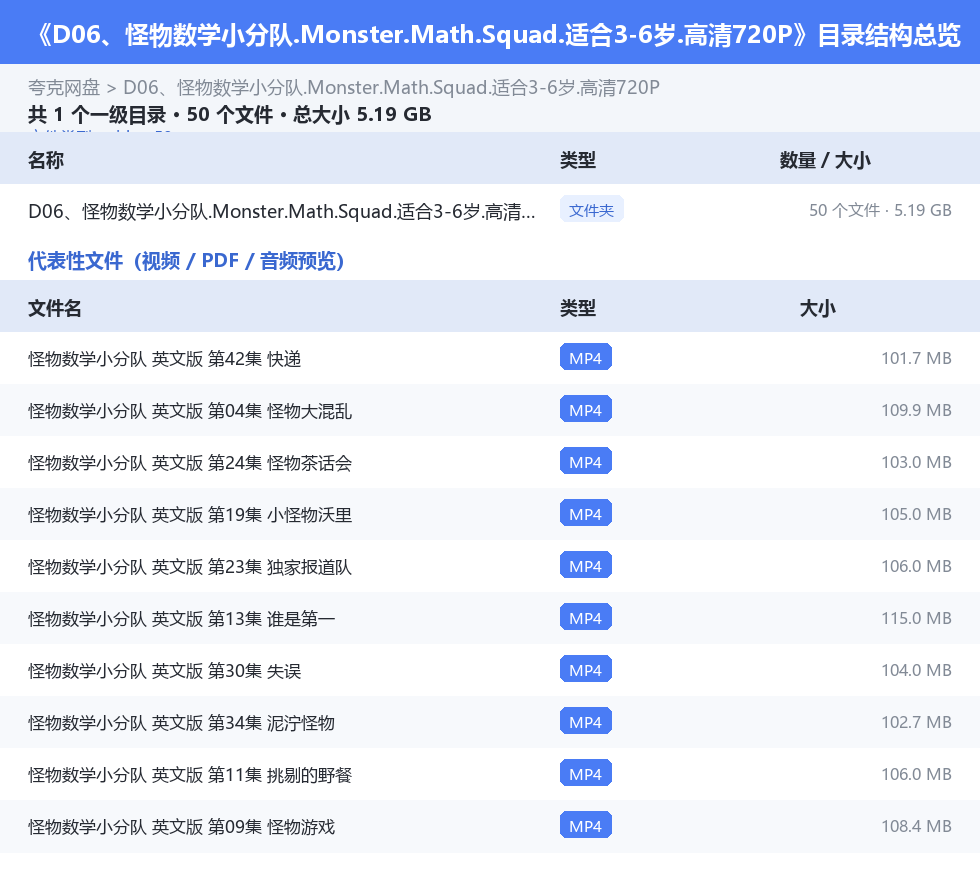The width and height of the screenshot is (980, 884).
Task: Click MP4 badge on 第42集 快递 row
Action: (x=586, y=358)
